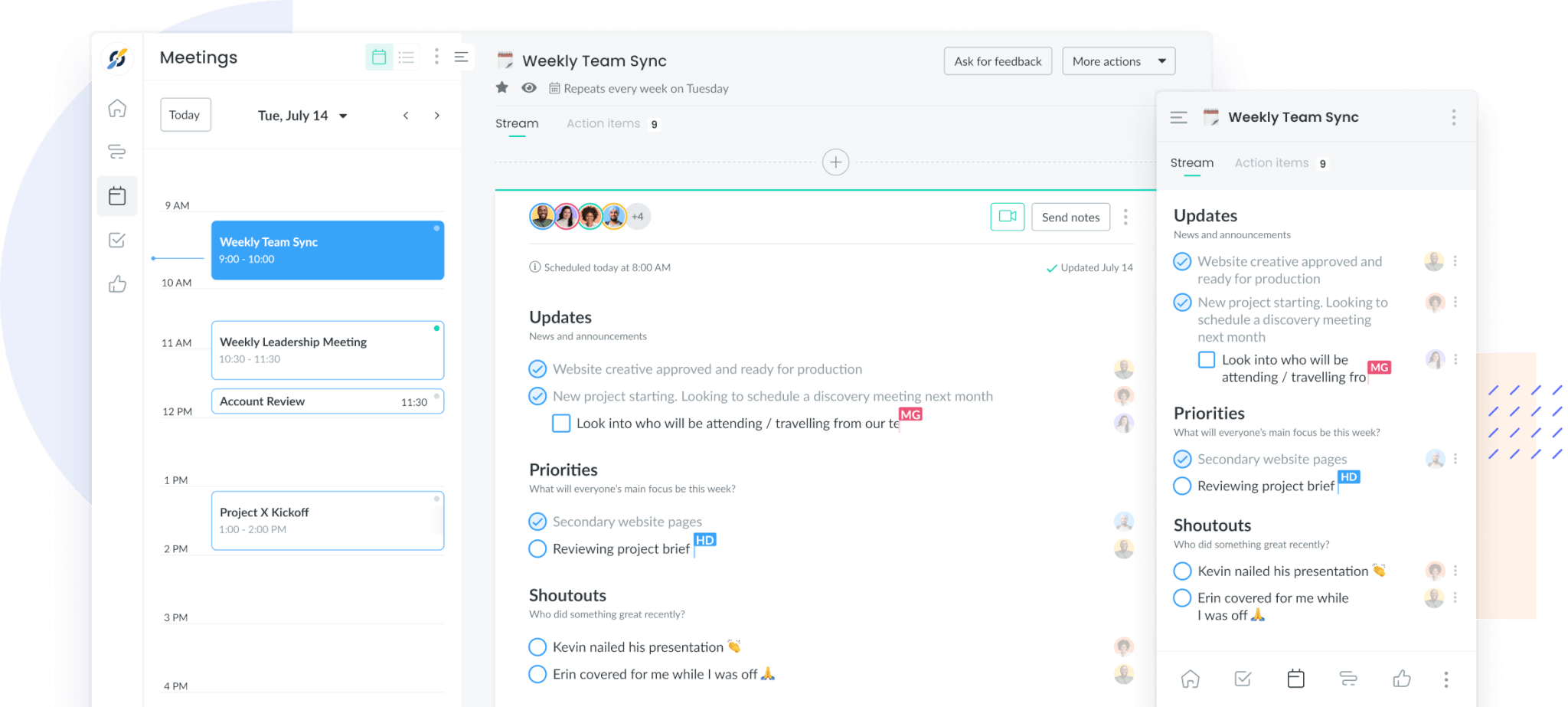Tap three-dot more in mobile bottom bar
Image resolution: width=1568 pixels, height=707 pixels.
pyautogui.click(x=1446, y=679)
